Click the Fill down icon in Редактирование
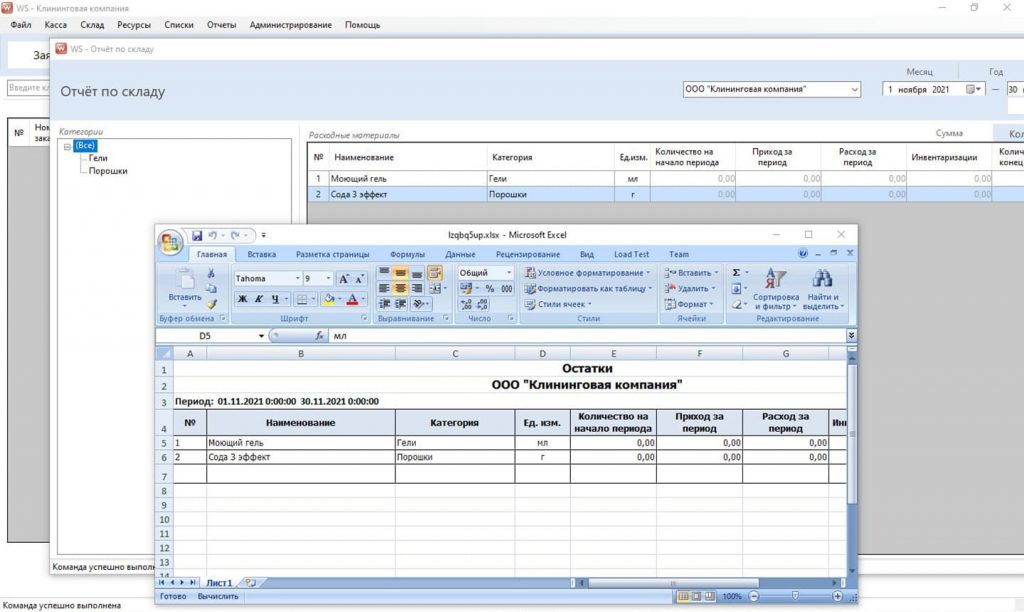Viewport: 1024px width, 612px height. [736, 289]
